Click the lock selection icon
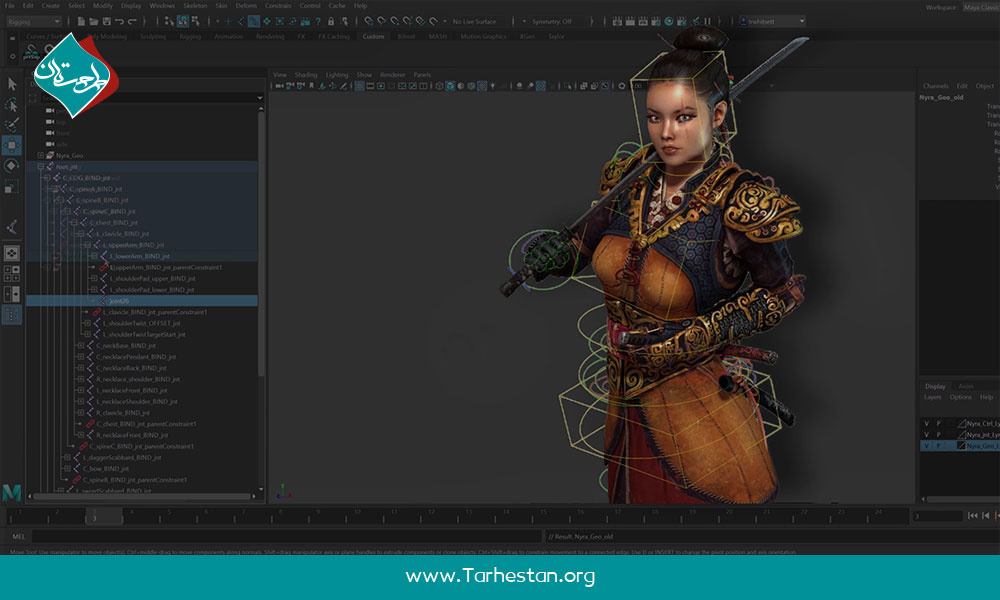Screen dimensions: 1000x600 (x=331, y=22)
